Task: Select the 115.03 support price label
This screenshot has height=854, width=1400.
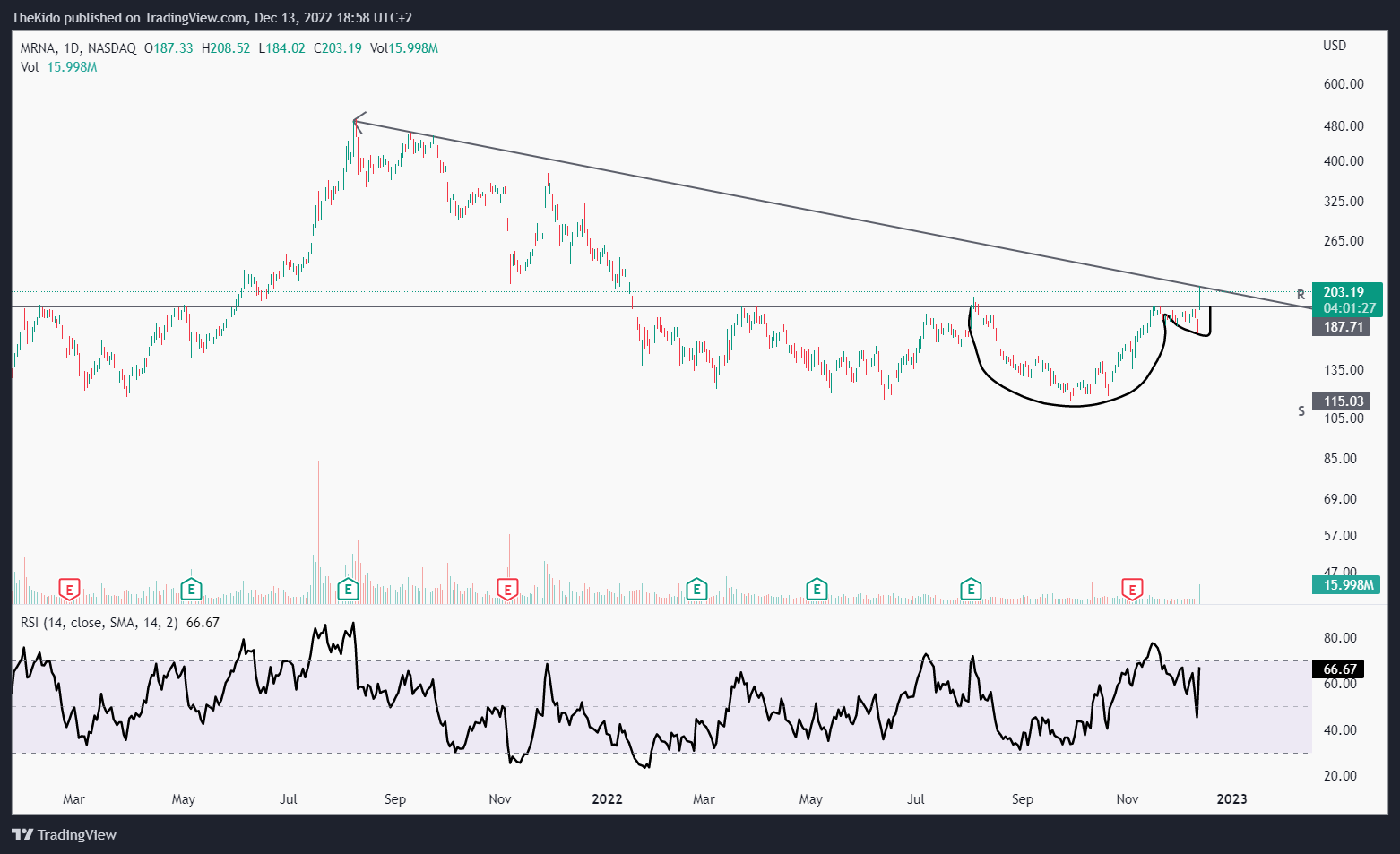Action: (1342, 401)
